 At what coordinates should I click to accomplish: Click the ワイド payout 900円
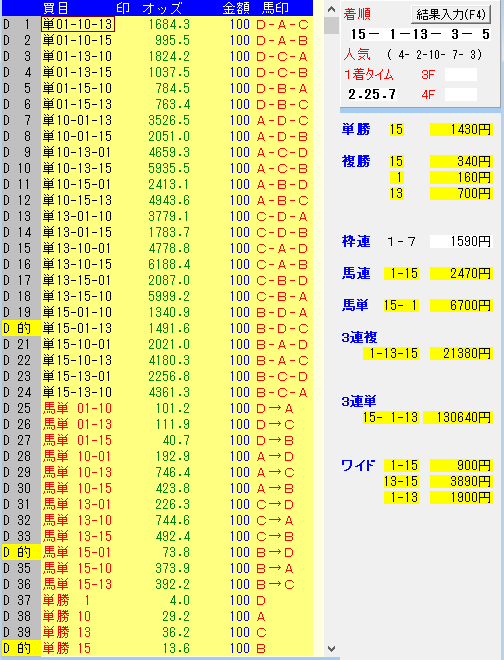tap(461, 465)
